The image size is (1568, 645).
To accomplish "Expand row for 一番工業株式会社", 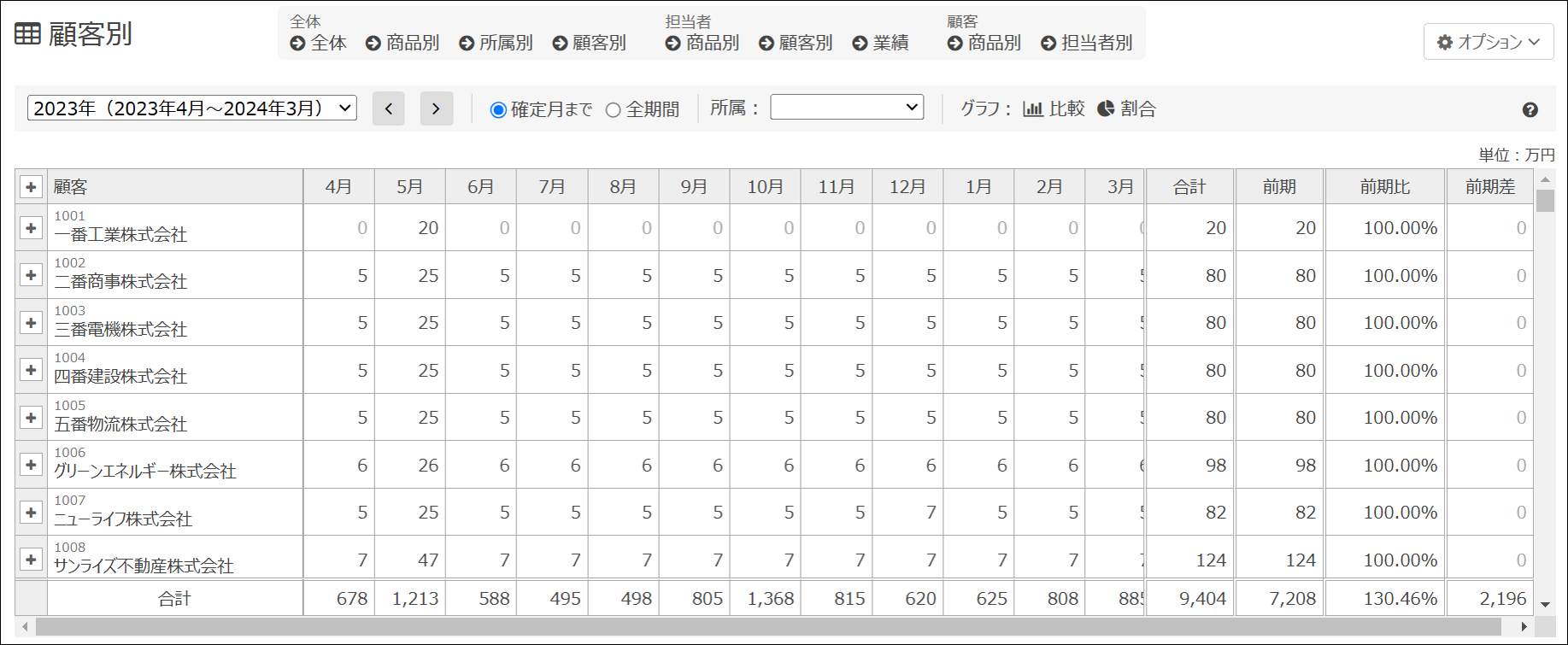I will [31, 227].
